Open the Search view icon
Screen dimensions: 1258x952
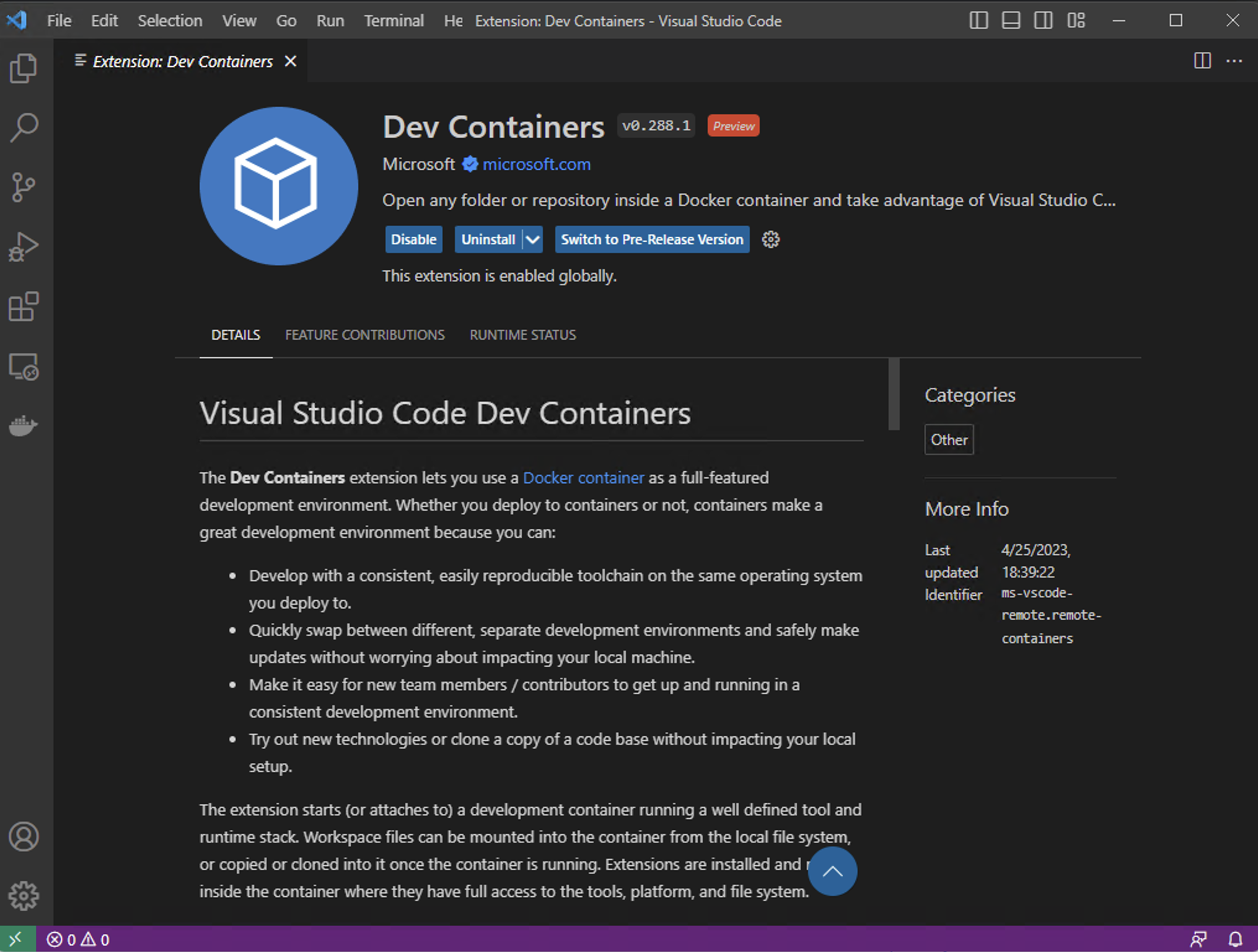[x=24, y=128]
